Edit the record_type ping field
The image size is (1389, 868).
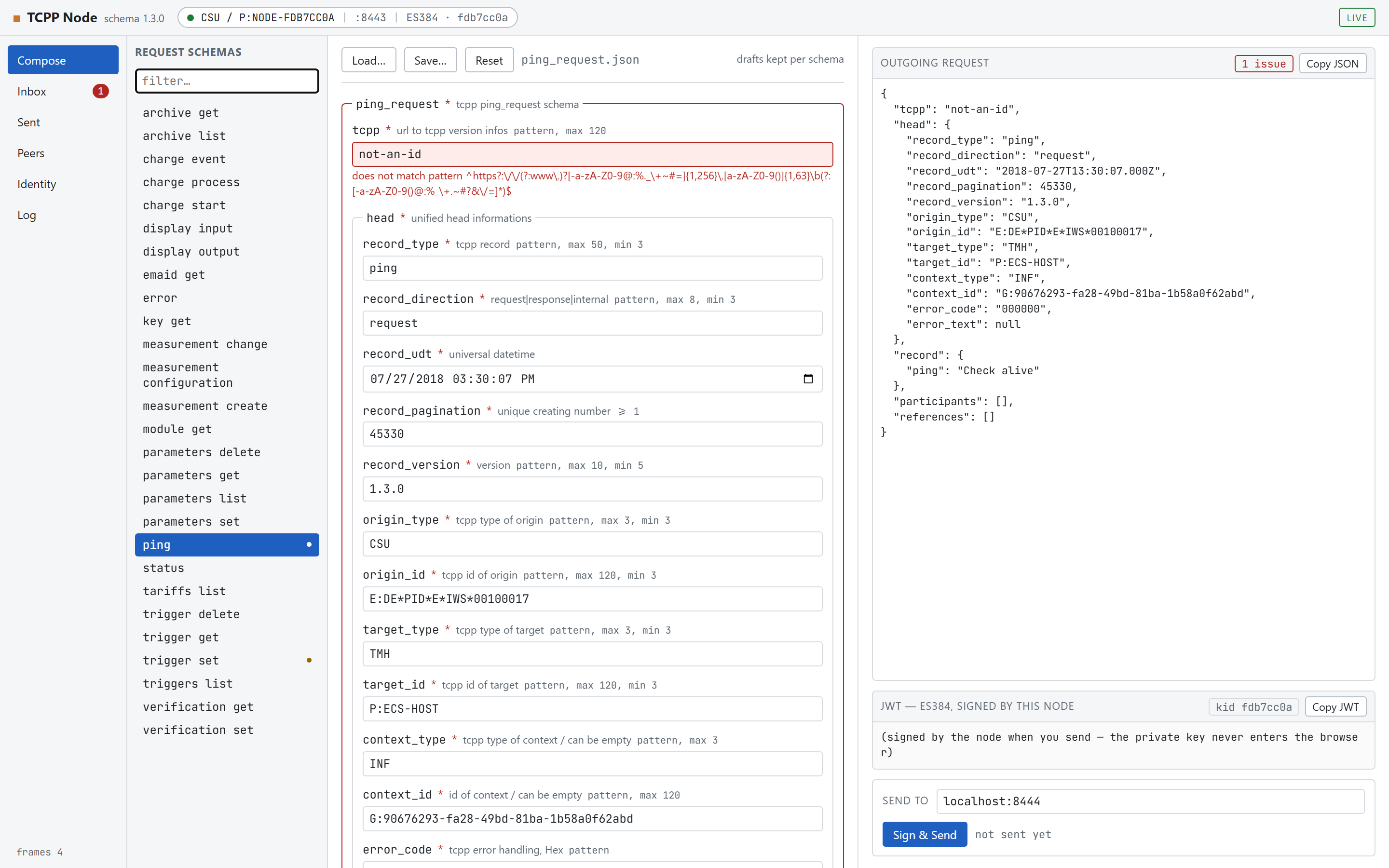592,268
